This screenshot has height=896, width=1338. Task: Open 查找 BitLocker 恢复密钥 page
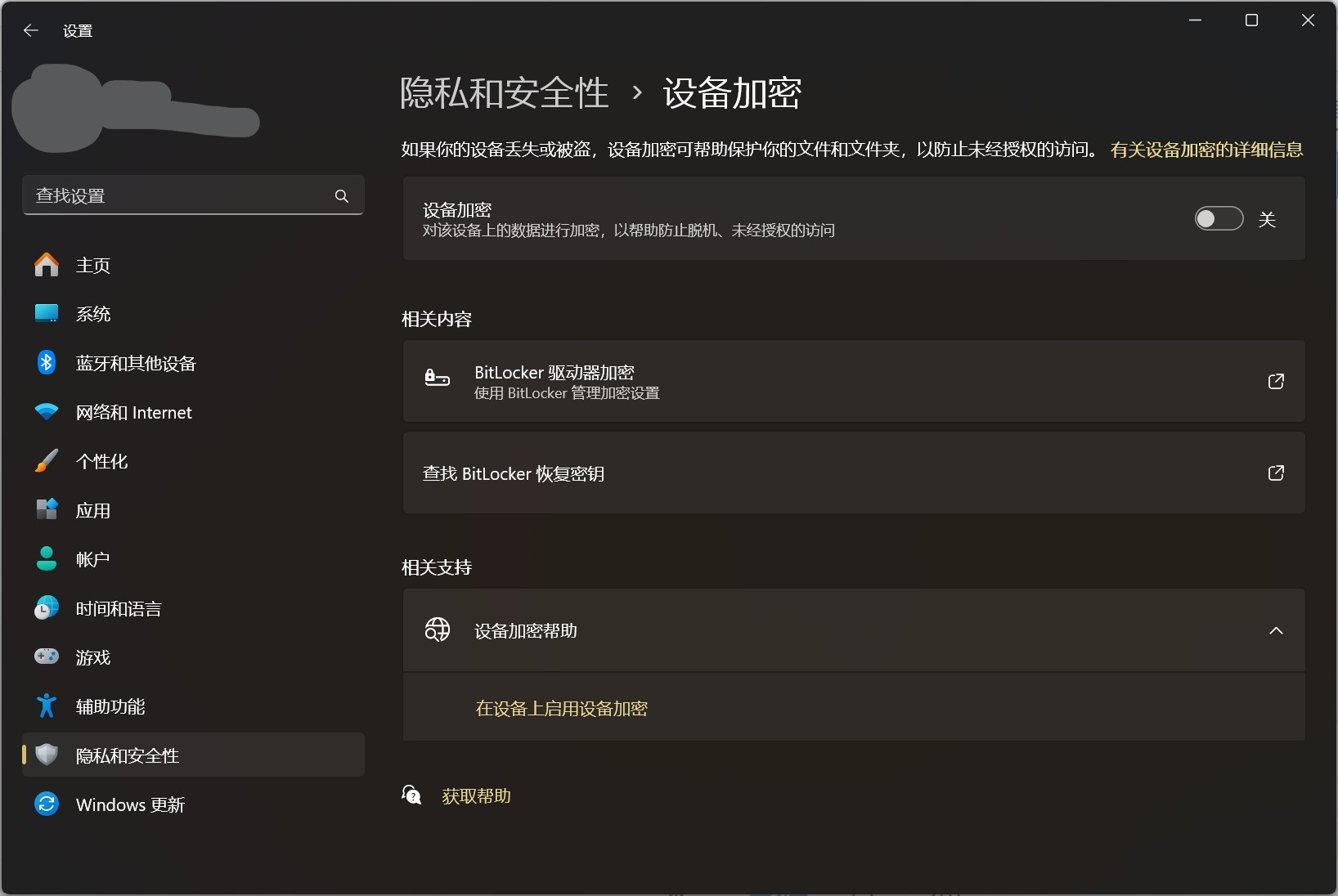pos(854,473)
